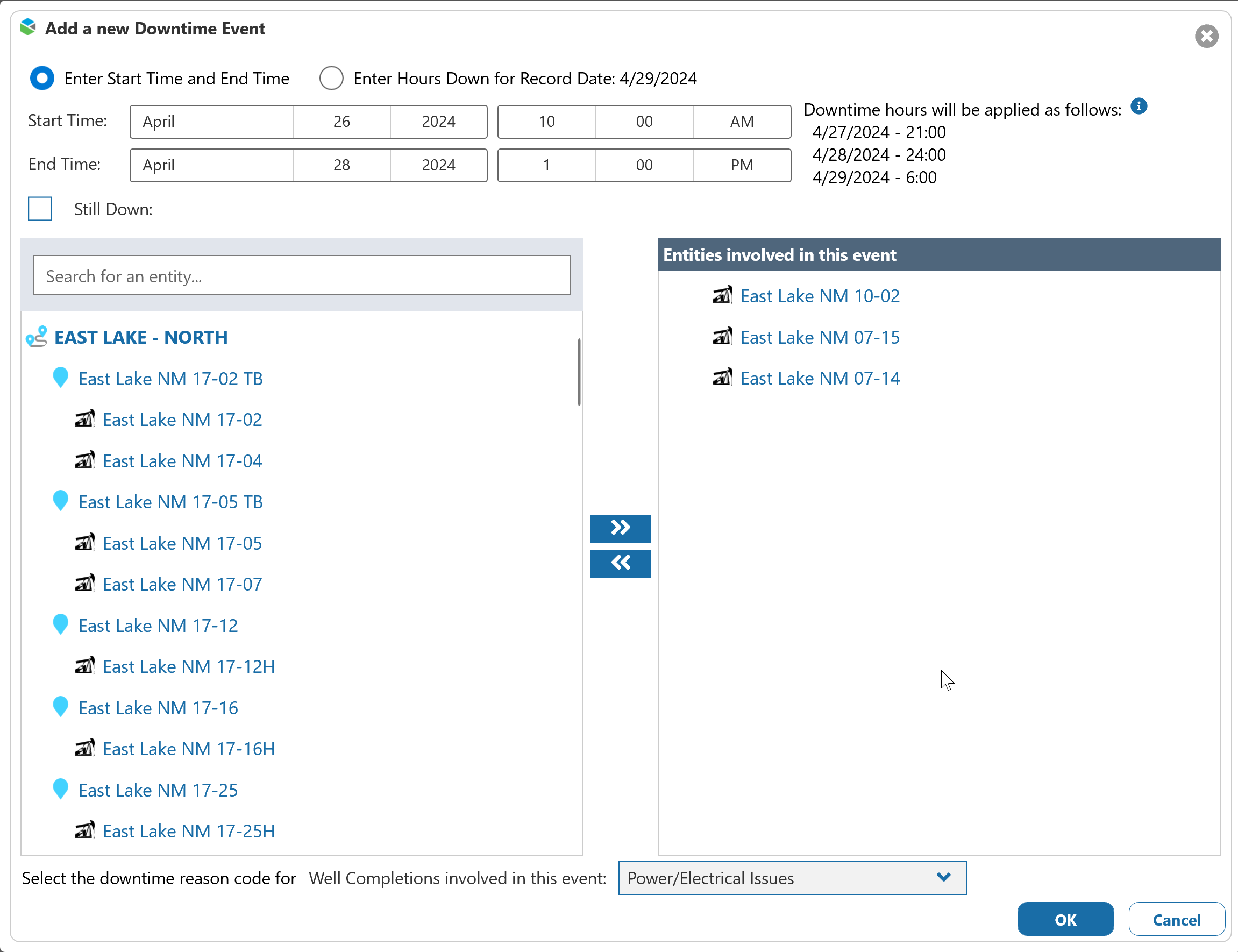1238x952 pixels.
Task: Check the Still Down checkbox
Action: tap(40, 209)
